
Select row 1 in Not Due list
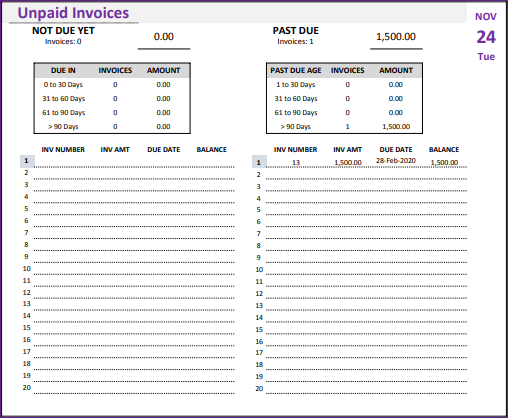(127, 161)
